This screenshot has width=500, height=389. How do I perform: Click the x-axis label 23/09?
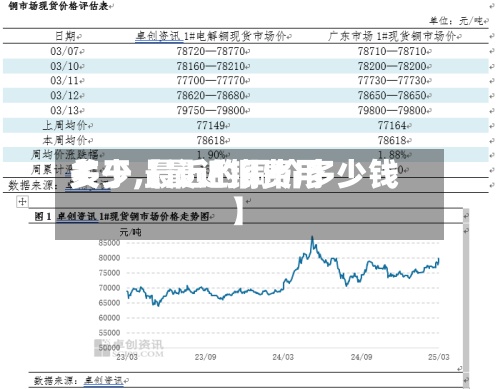click(205, 357)
